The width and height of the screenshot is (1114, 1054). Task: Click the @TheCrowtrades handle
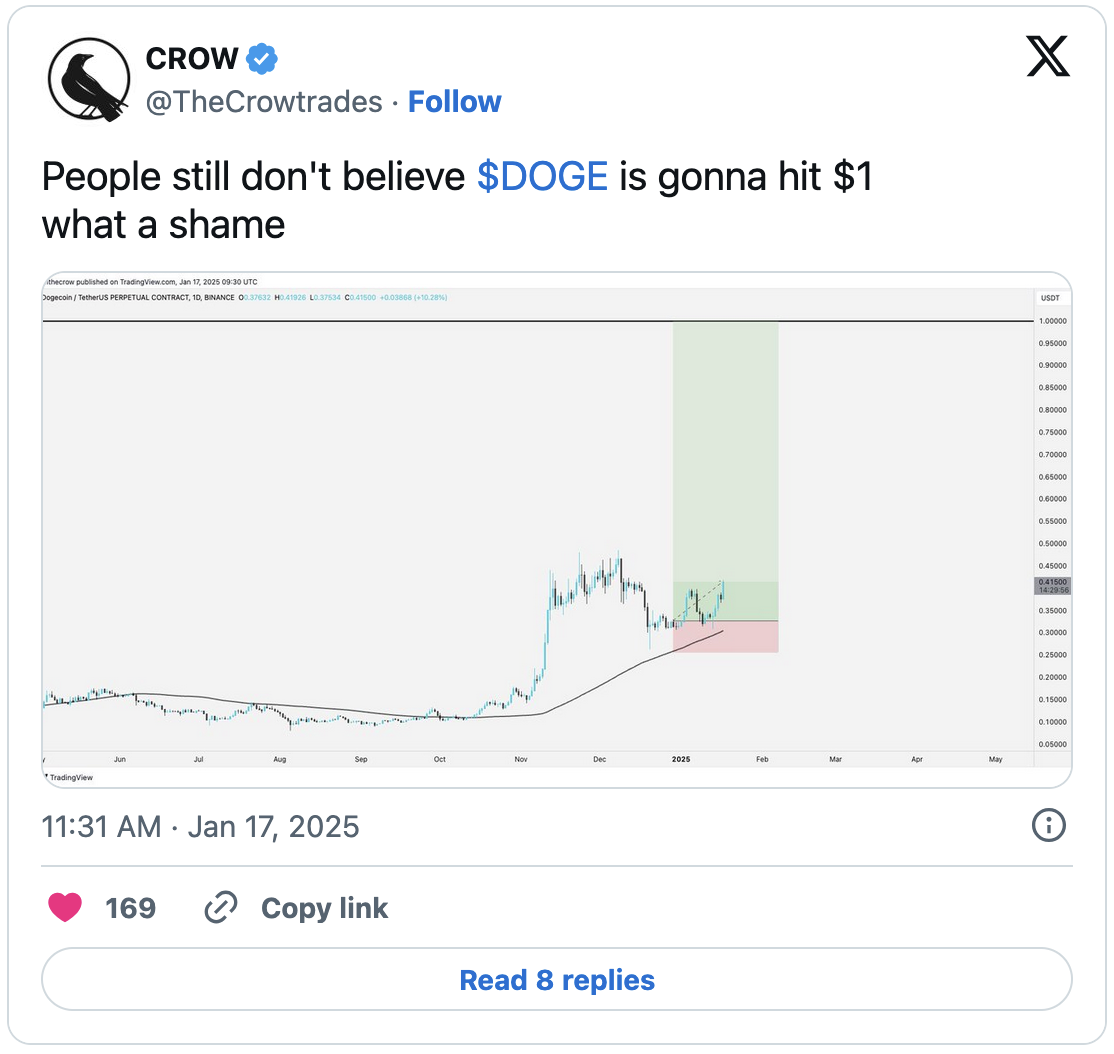tap(264, 101)
